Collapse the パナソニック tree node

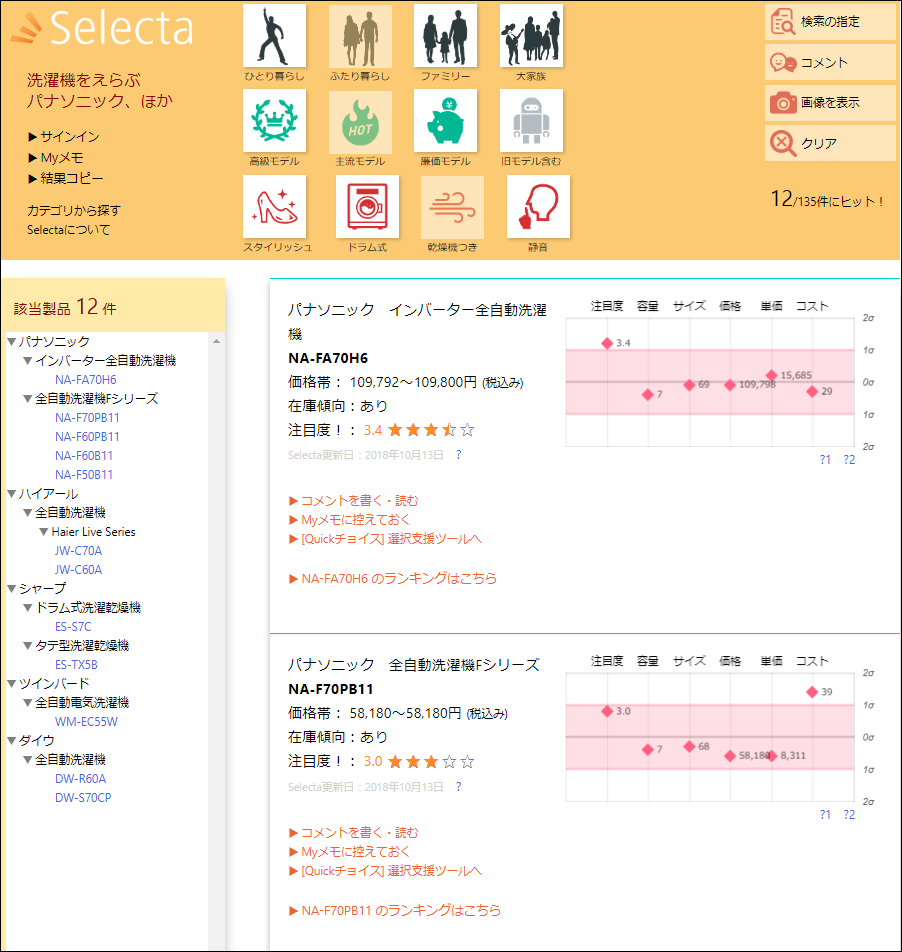[12, 342]
